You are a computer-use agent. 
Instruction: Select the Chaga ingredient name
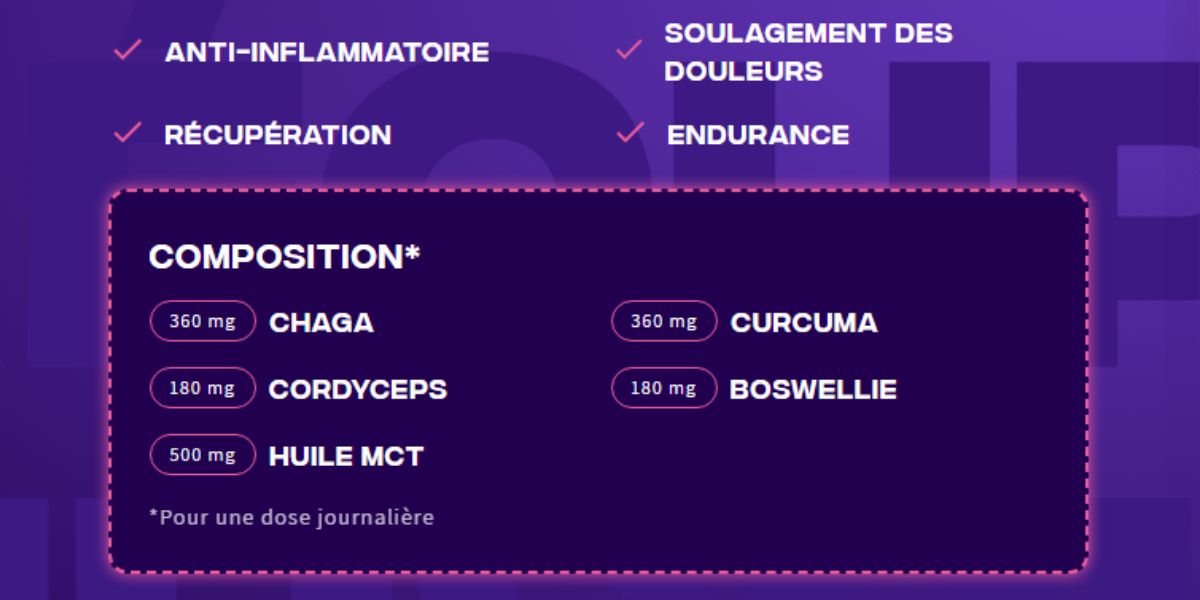321,323
